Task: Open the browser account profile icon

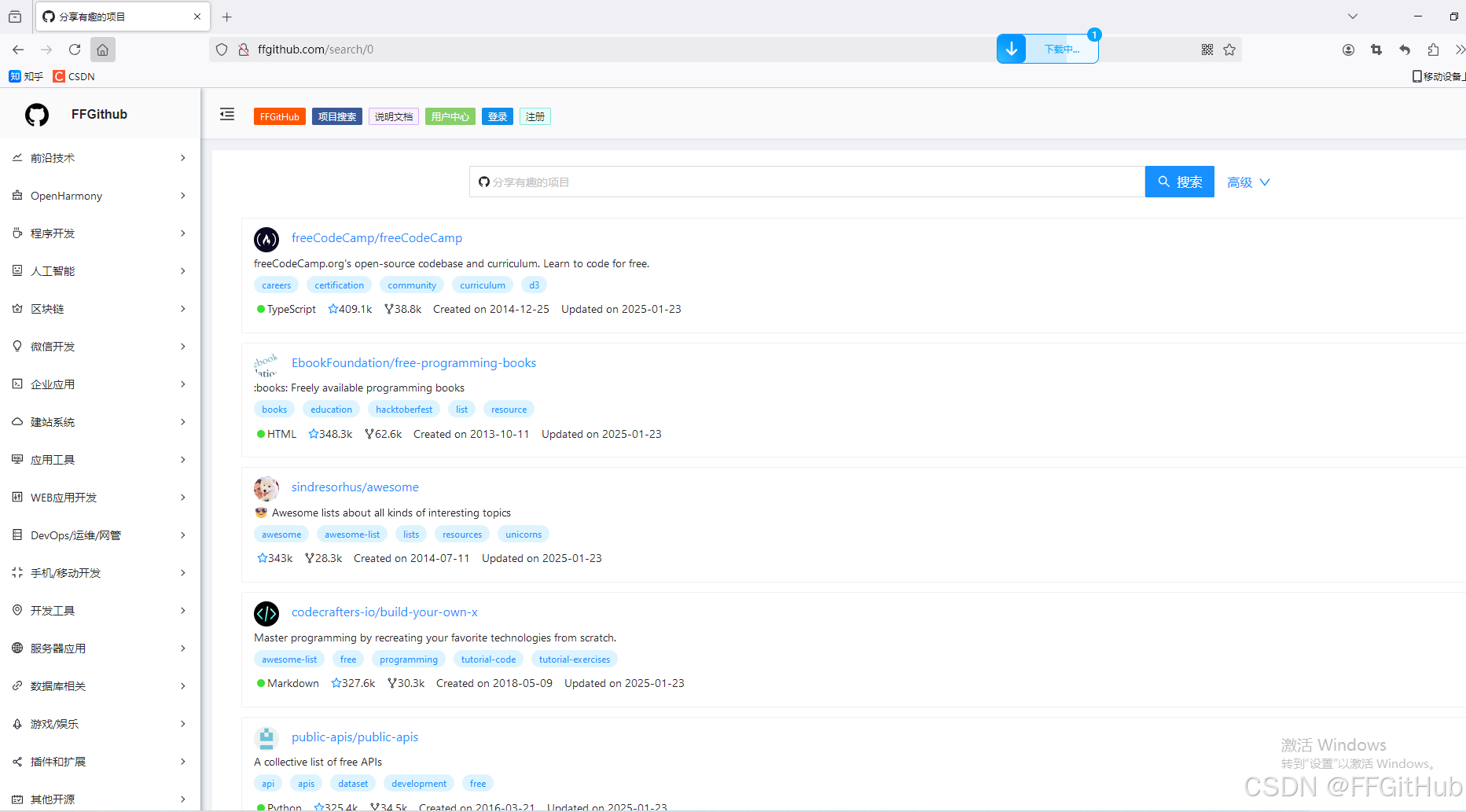Action: [1348, 50]
